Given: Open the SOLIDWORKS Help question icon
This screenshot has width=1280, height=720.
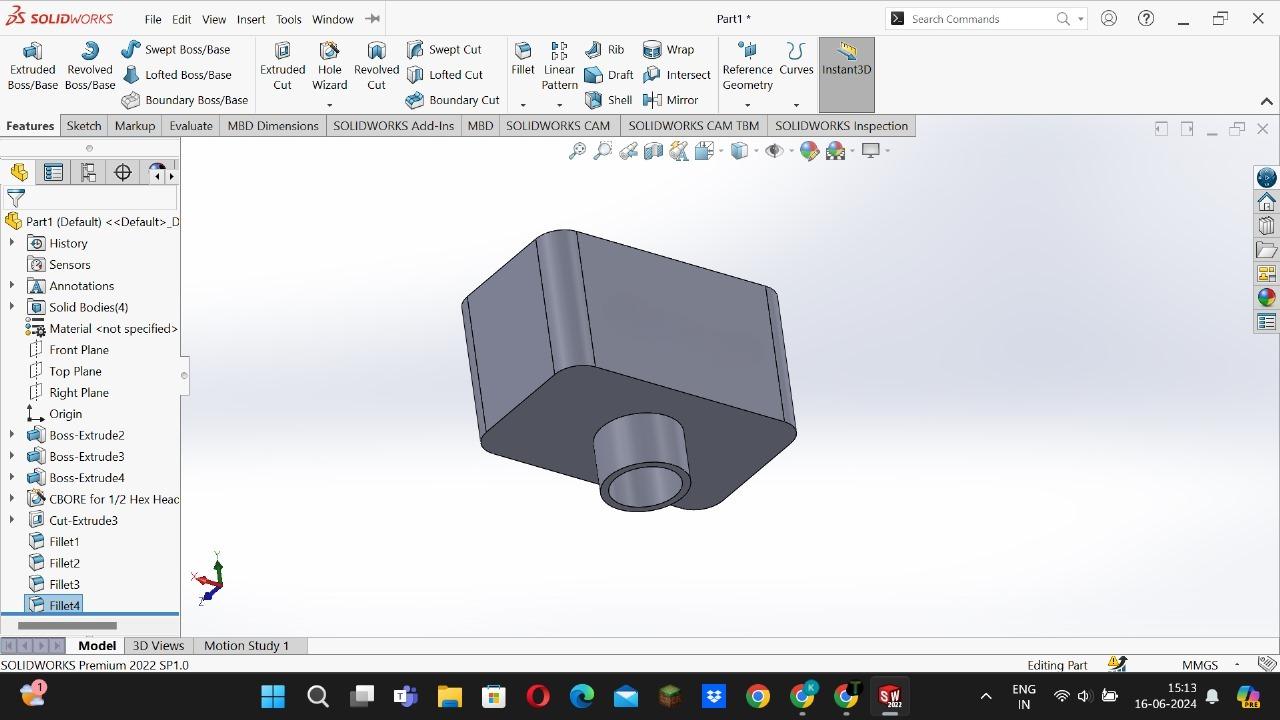Looking at the screenshot, I should click(x=1146, y=19).
